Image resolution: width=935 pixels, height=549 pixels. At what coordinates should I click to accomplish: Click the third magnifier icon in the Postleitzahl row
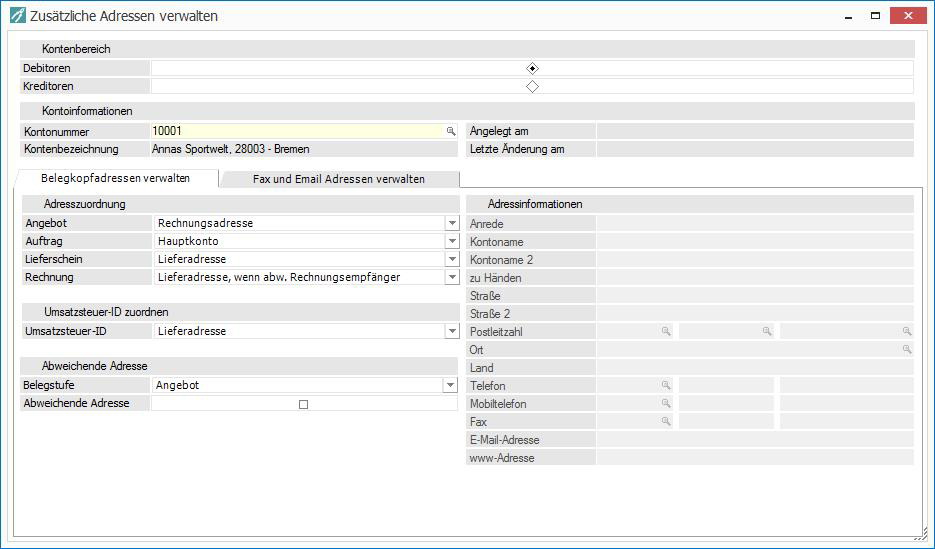click(907, 331)
